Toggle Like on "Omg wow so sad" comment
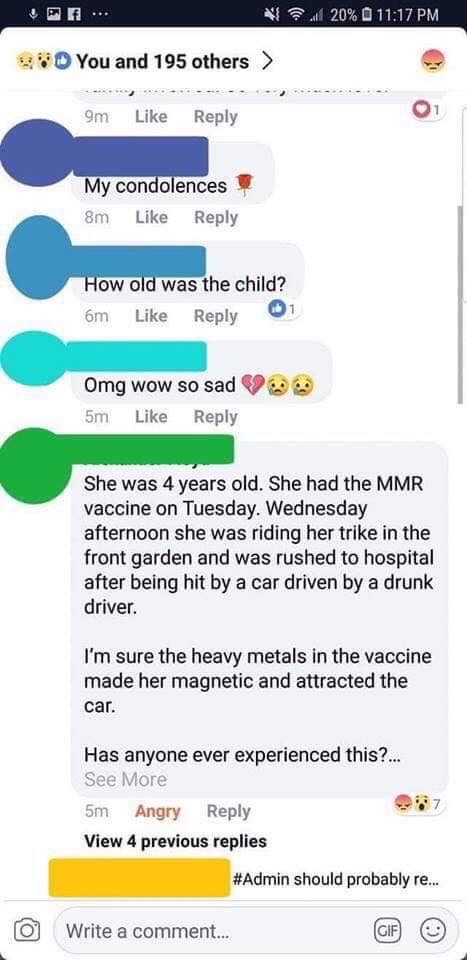Screen dimensions: 467x960 tap(151, 416)
